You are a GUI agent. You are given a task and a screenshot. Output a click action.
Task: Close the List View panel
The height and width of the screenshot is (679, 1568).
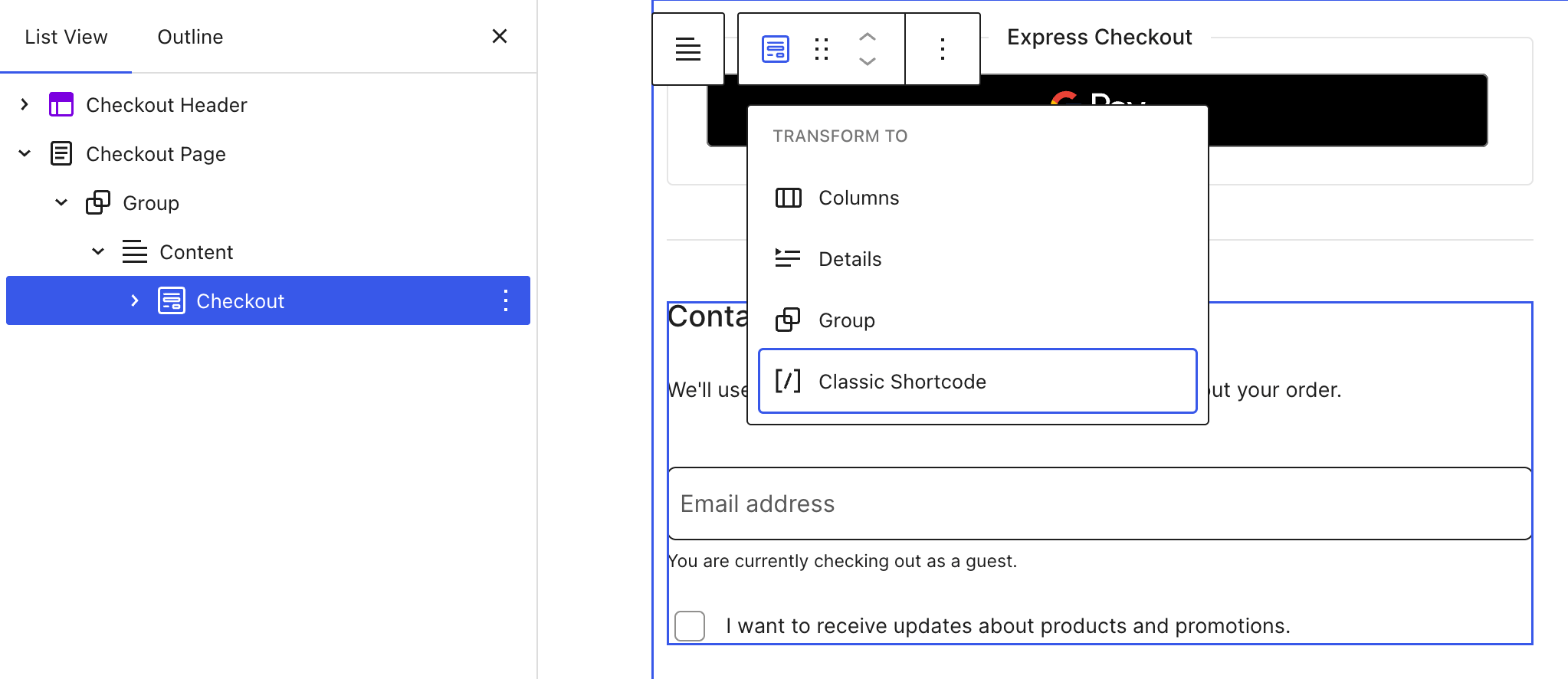500,36
